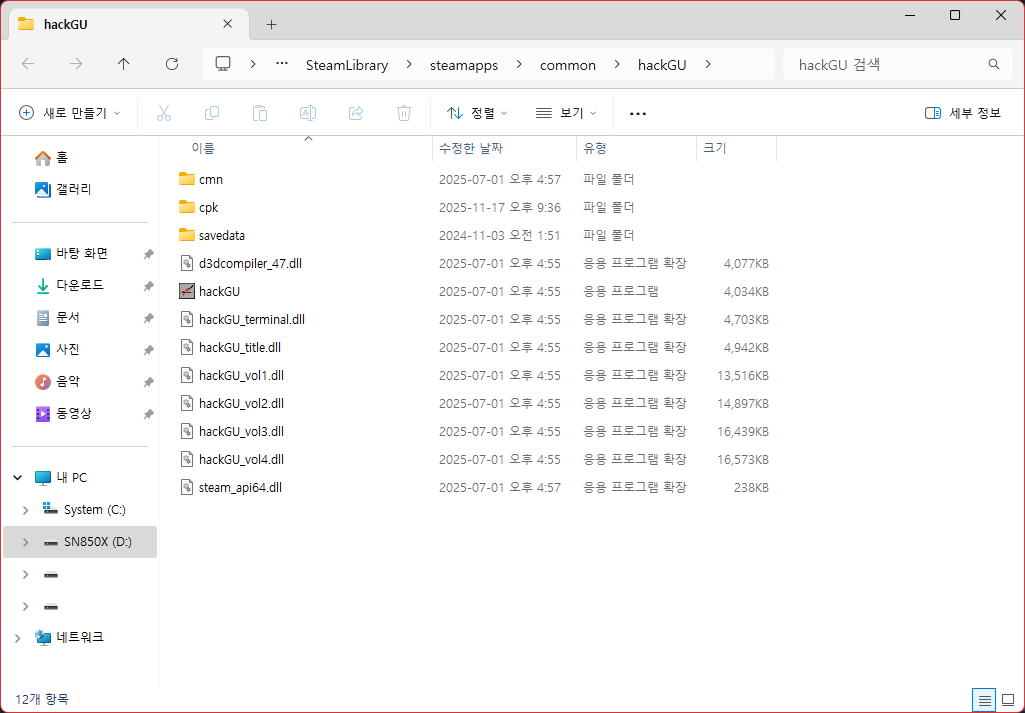Select the hackGU application icon

point(187,291)
